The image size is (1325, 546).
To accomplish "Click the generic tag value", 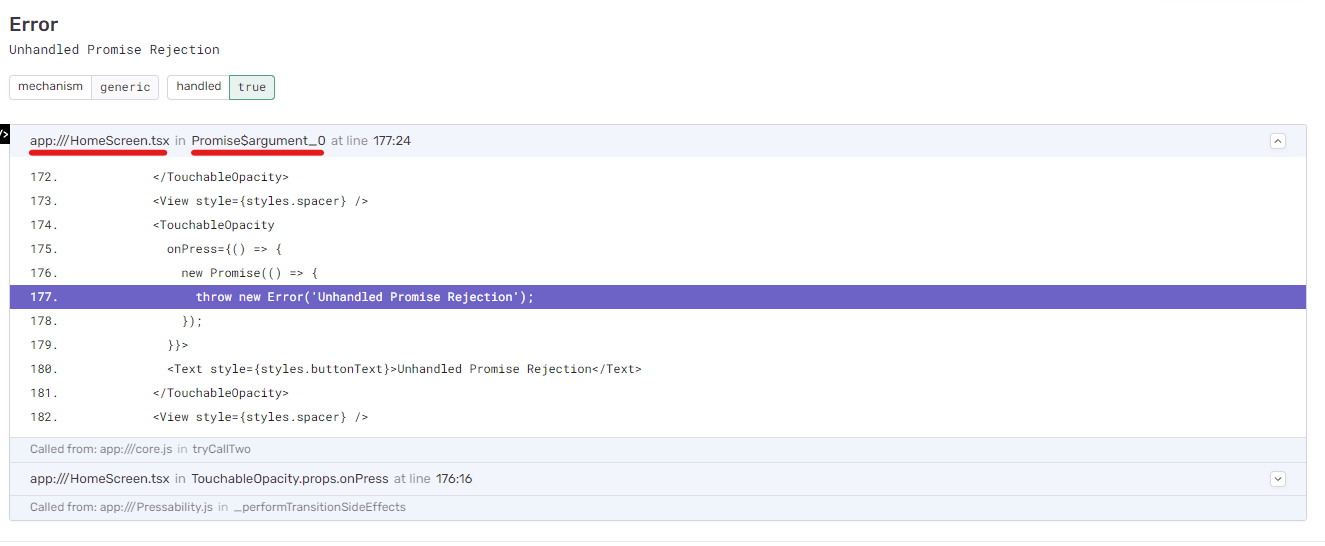I will click(x=125, y=87).
